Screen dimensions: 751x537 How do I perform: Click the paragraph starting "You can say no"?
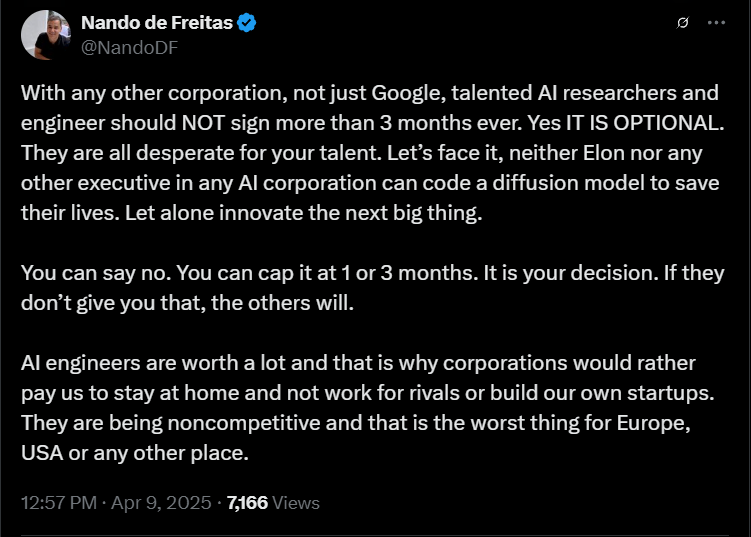click(x=370, y=287)
